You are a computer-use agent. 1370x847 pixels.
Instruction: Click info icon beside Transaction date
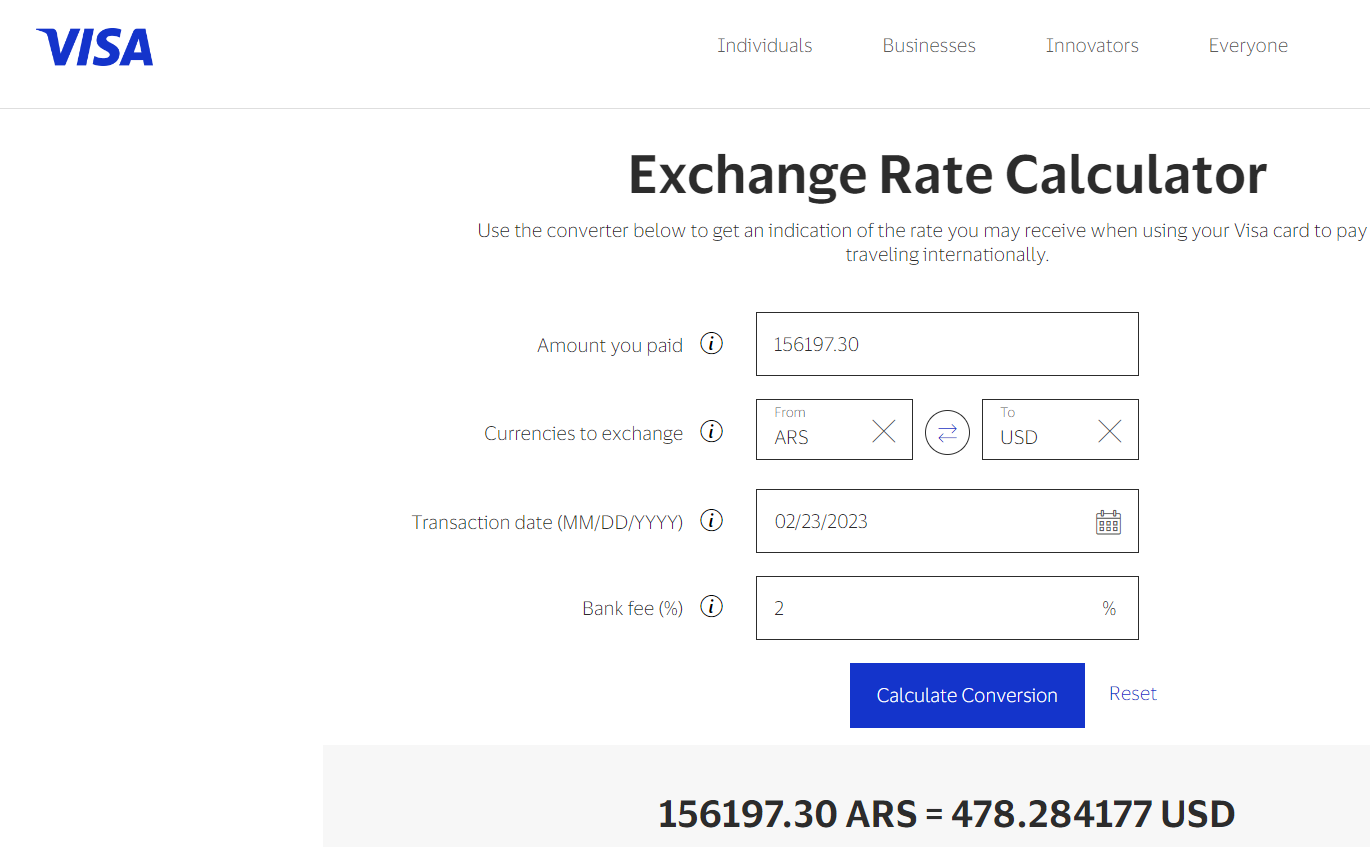pos(711,521)
